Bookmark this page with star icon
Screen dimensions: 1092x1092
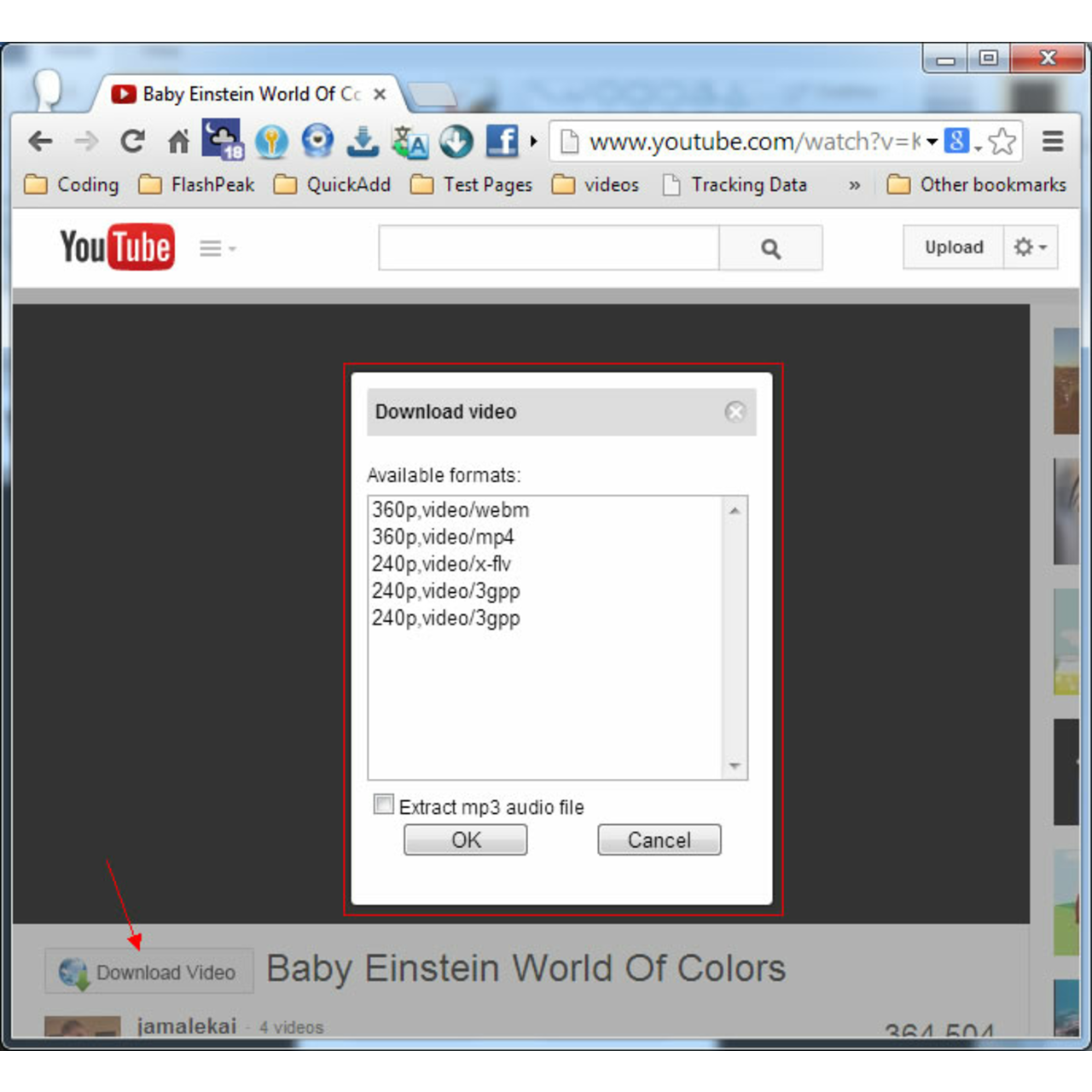click(1002, 142)
